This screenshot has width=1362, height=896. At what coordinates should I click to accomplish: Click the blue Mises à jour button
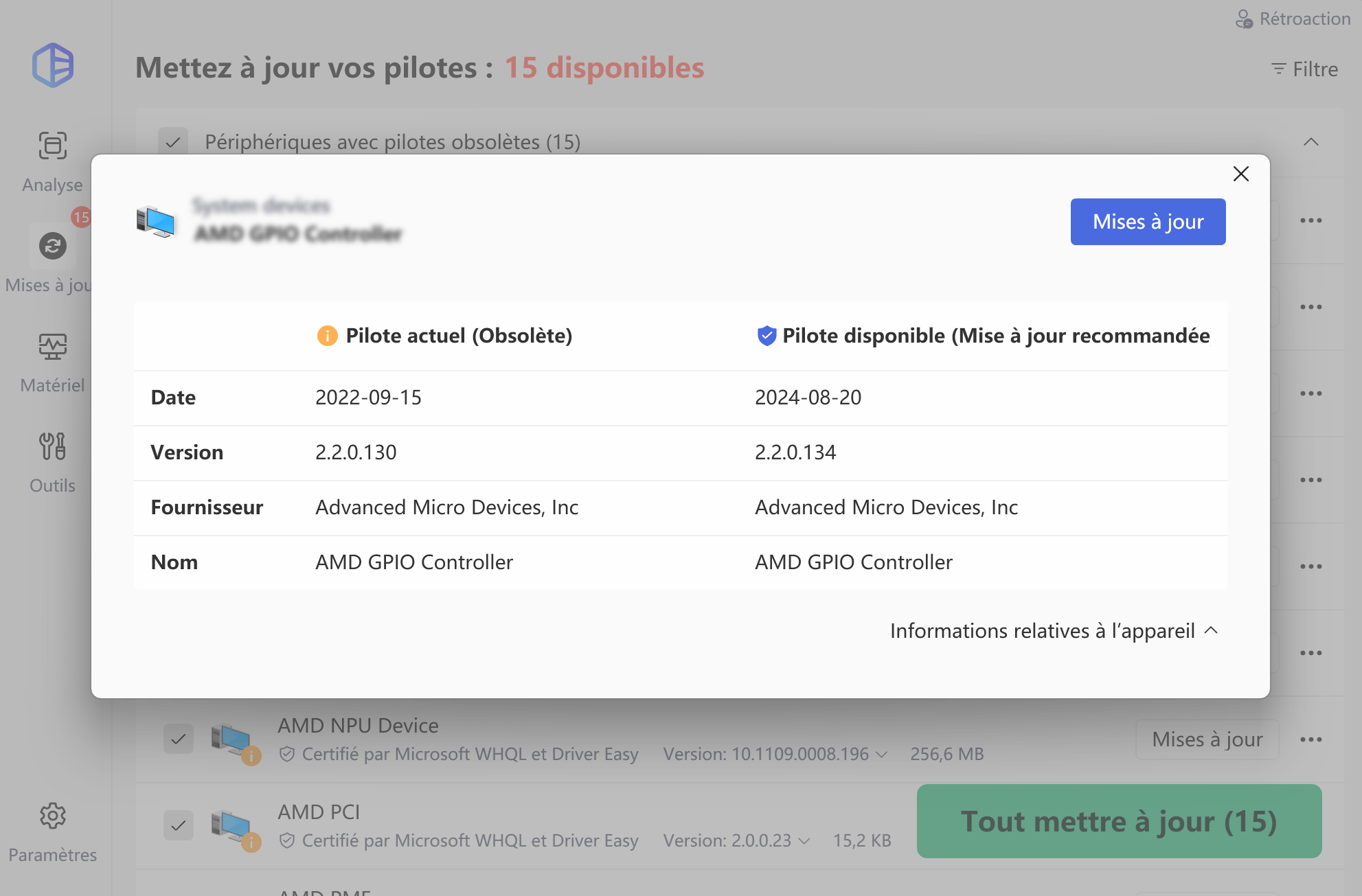click(1148, 222)
